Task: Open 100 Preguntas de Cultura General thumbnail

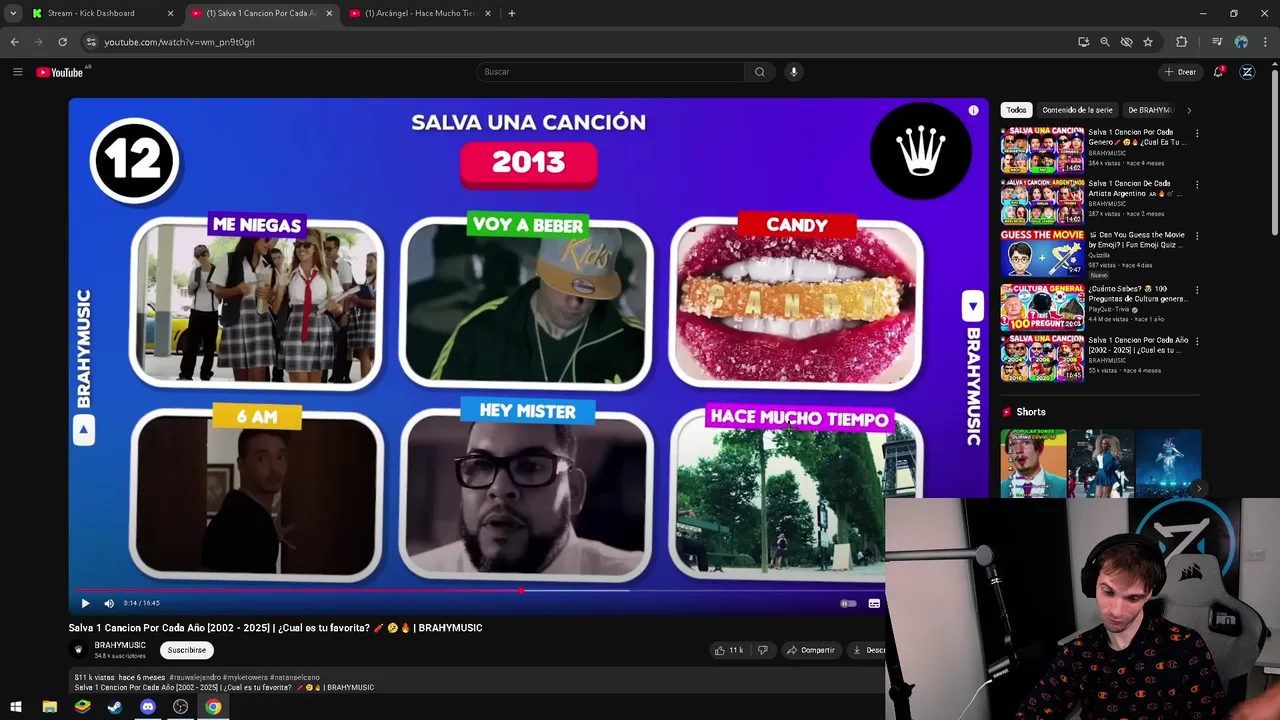Action: (x=1042, y=306)
